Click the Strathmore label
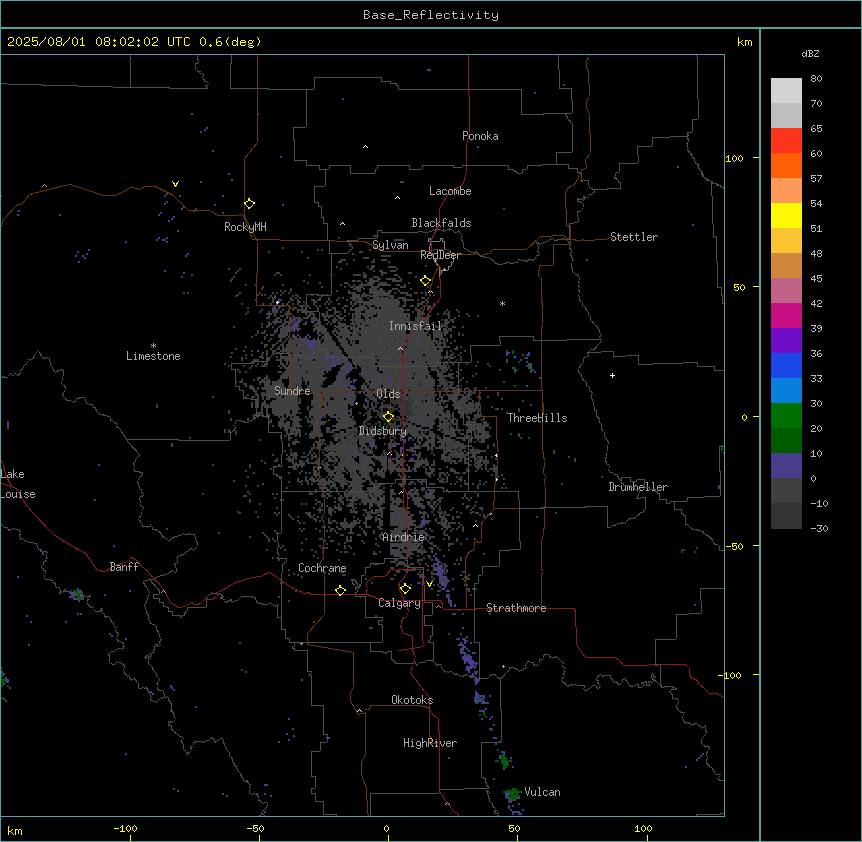Image resolution: width=862 pixels, height=842 pixels. 516,608
